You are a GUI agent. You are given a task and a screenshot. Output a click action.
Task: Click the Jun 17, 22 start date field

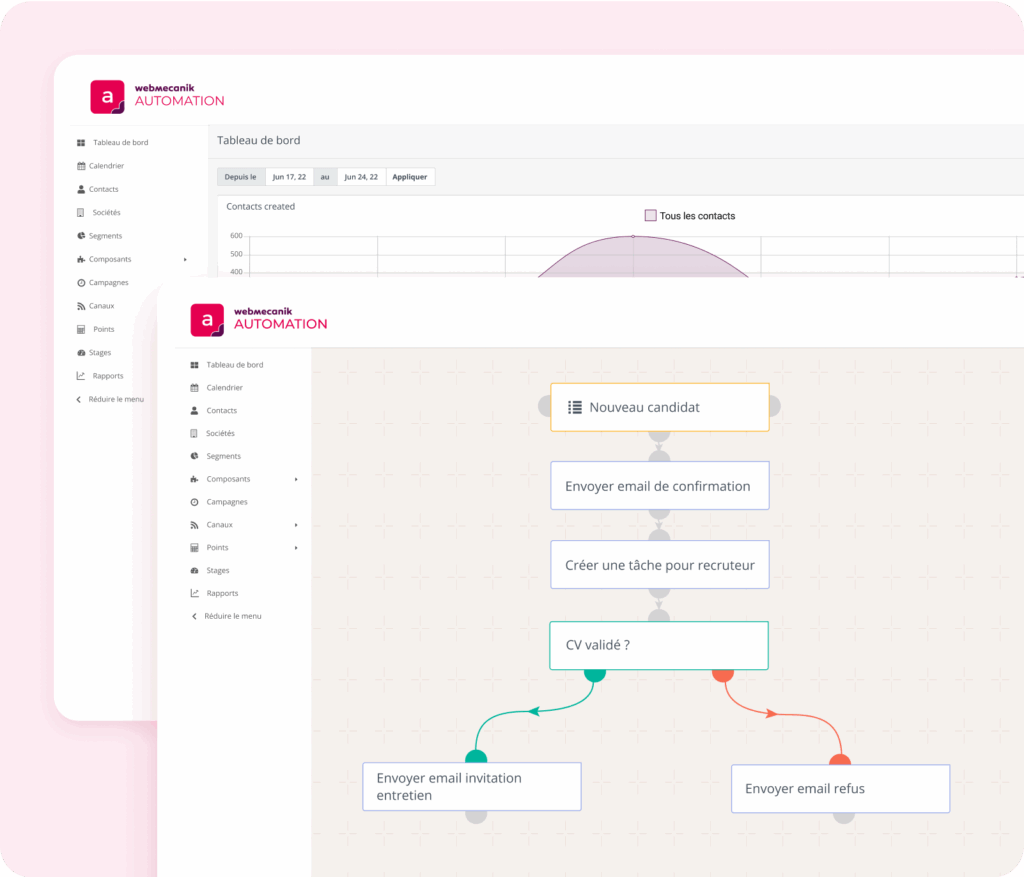(290, 177)
